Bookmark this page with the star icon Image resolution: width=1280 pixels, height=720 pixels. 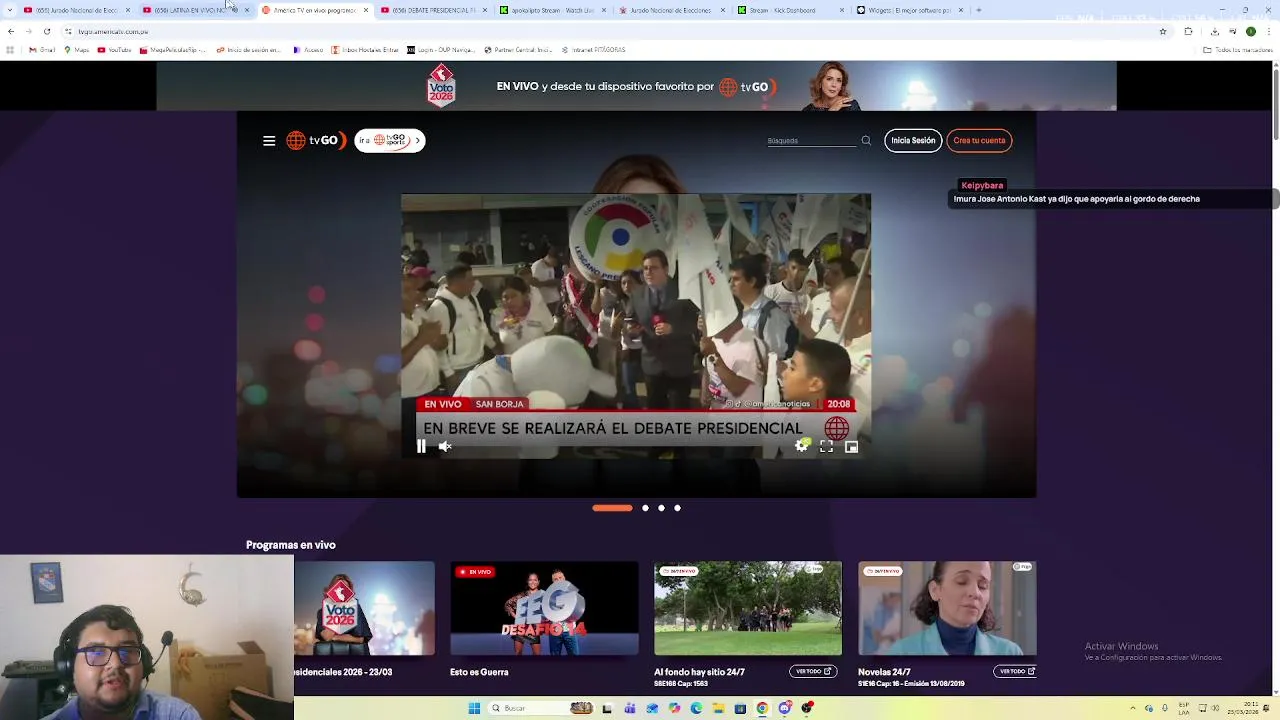(1163, 31)
